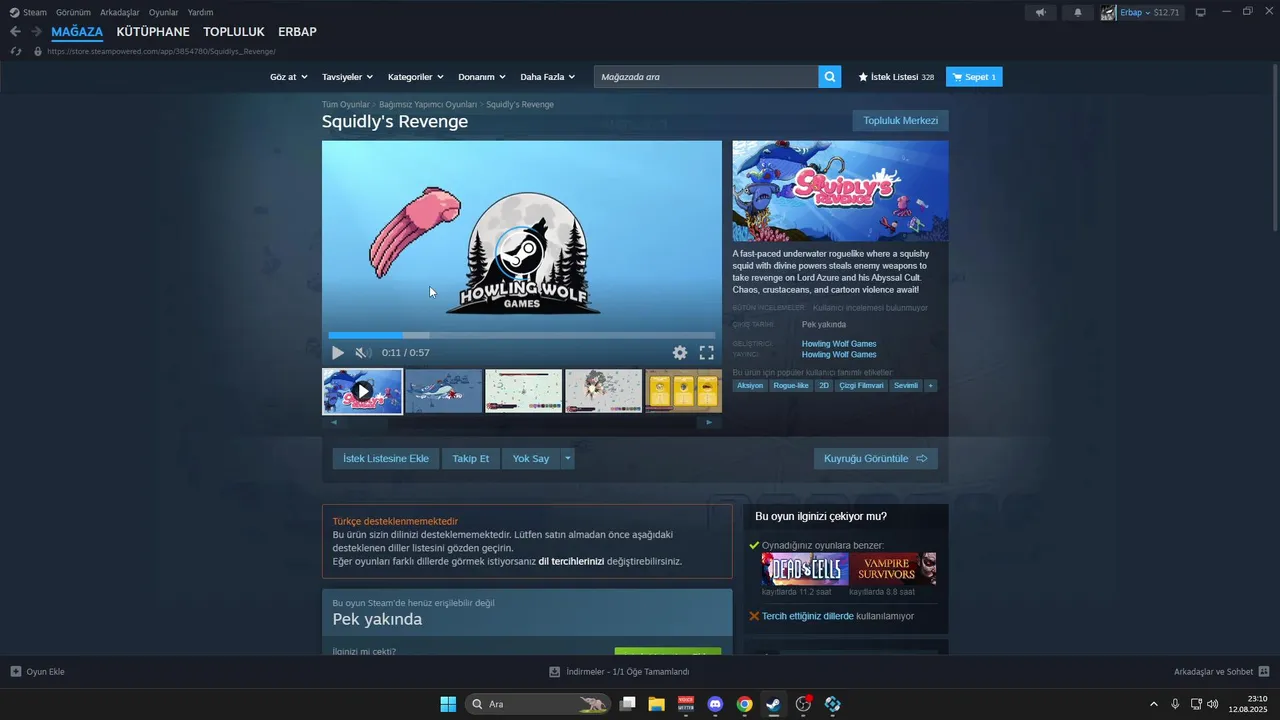Open the Sepet cart button

pos(974,77)
